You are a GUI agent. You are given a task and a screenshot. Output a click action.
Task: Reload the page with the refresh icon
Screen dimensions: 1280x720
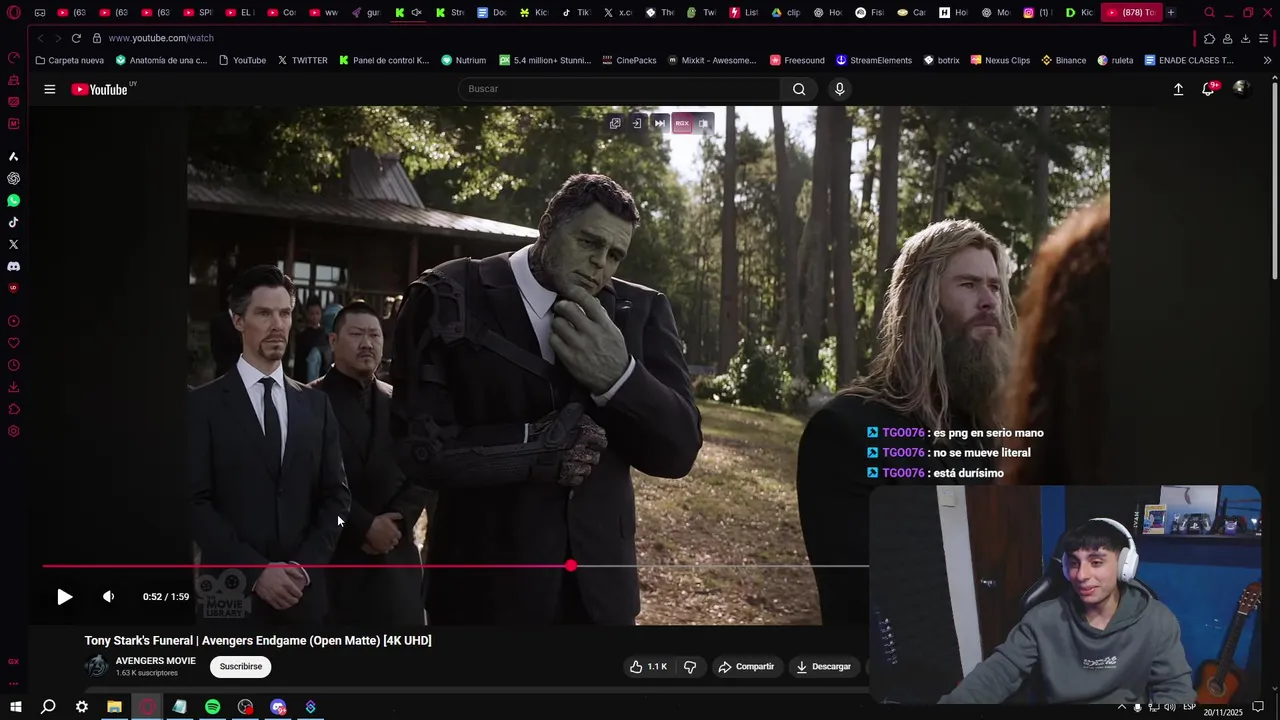(76, 38)
